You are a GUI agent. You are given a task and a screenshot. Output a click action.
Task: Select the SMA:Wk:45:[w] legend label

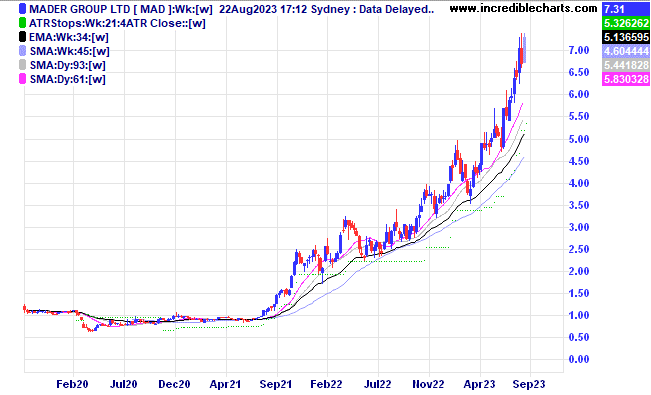click(70, 52)
